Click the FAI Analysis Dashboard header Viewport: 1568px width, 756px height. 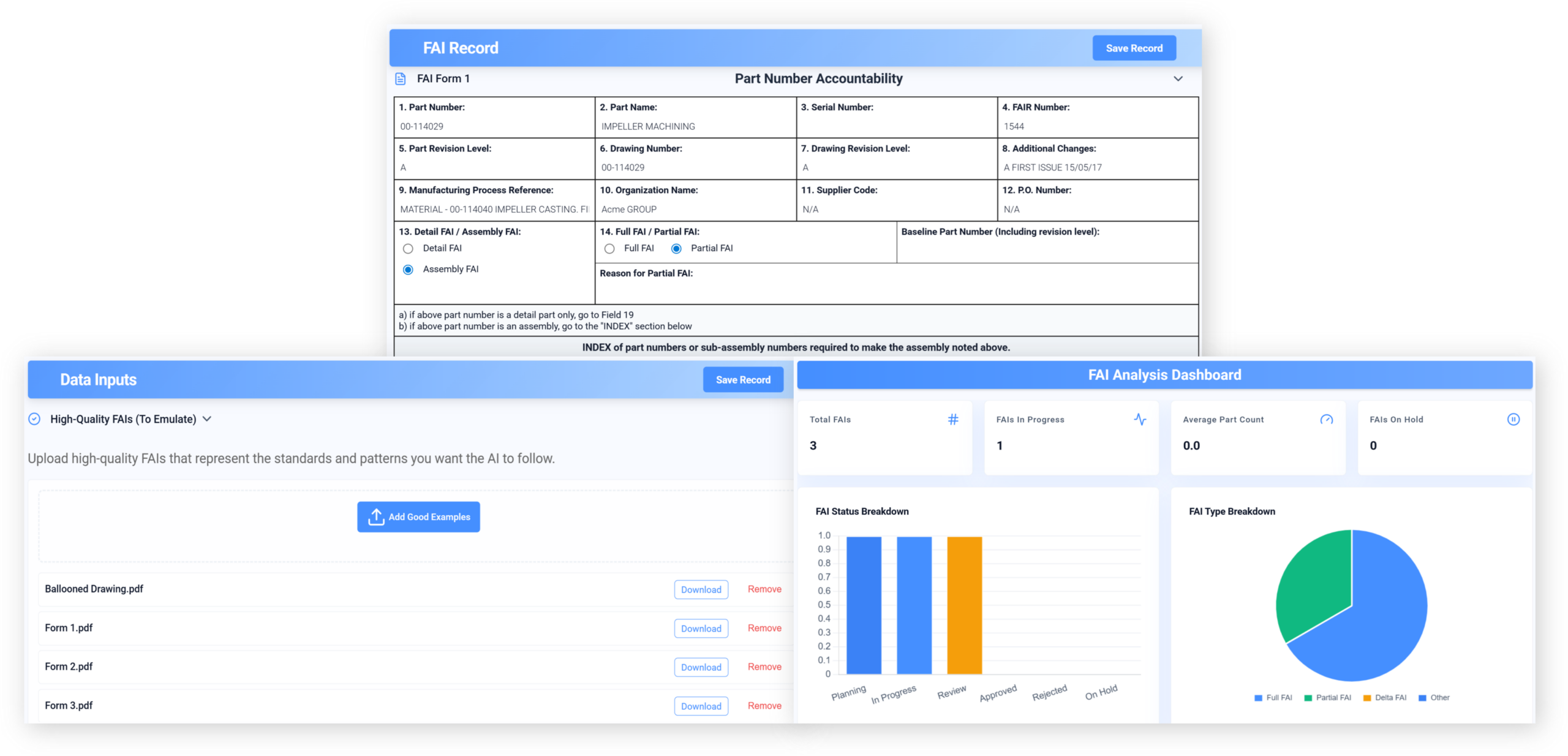[1164, 374]
